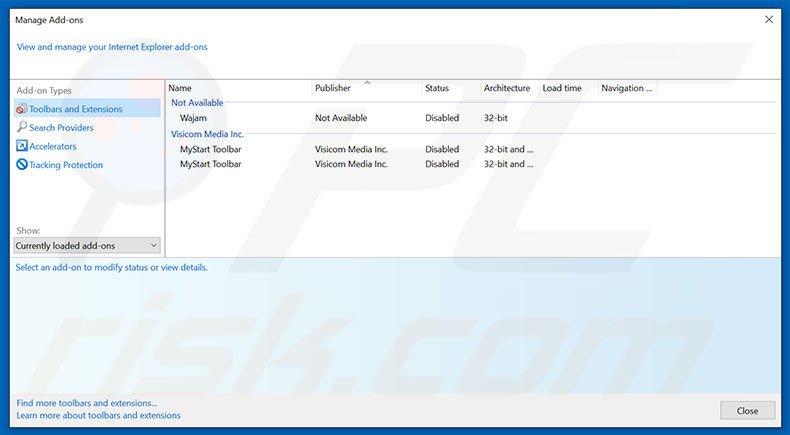Close the Manage Add-ons window with X
Viewport: 790px width, 435px height.
tap(768, 18)
